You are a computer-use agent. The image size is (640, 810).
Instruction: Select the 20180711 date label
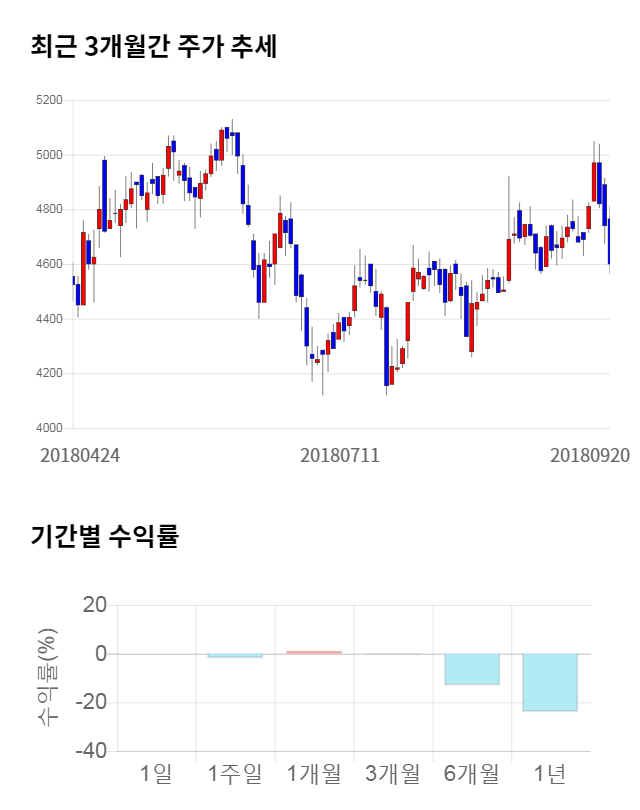pos(340,455)
